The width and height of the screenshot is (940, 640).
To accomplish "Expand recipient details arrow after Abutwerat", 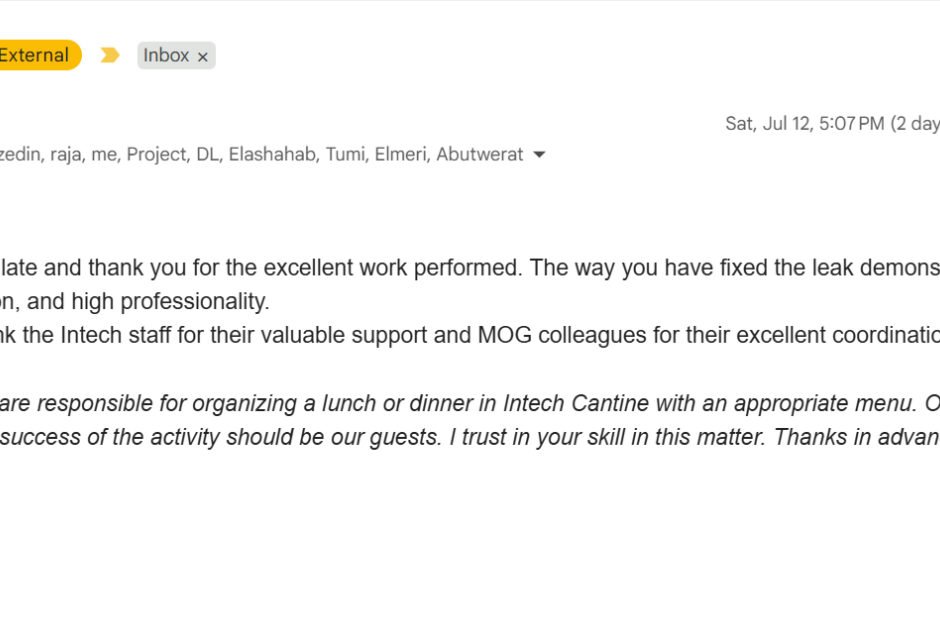I will (x=539, y=155).
